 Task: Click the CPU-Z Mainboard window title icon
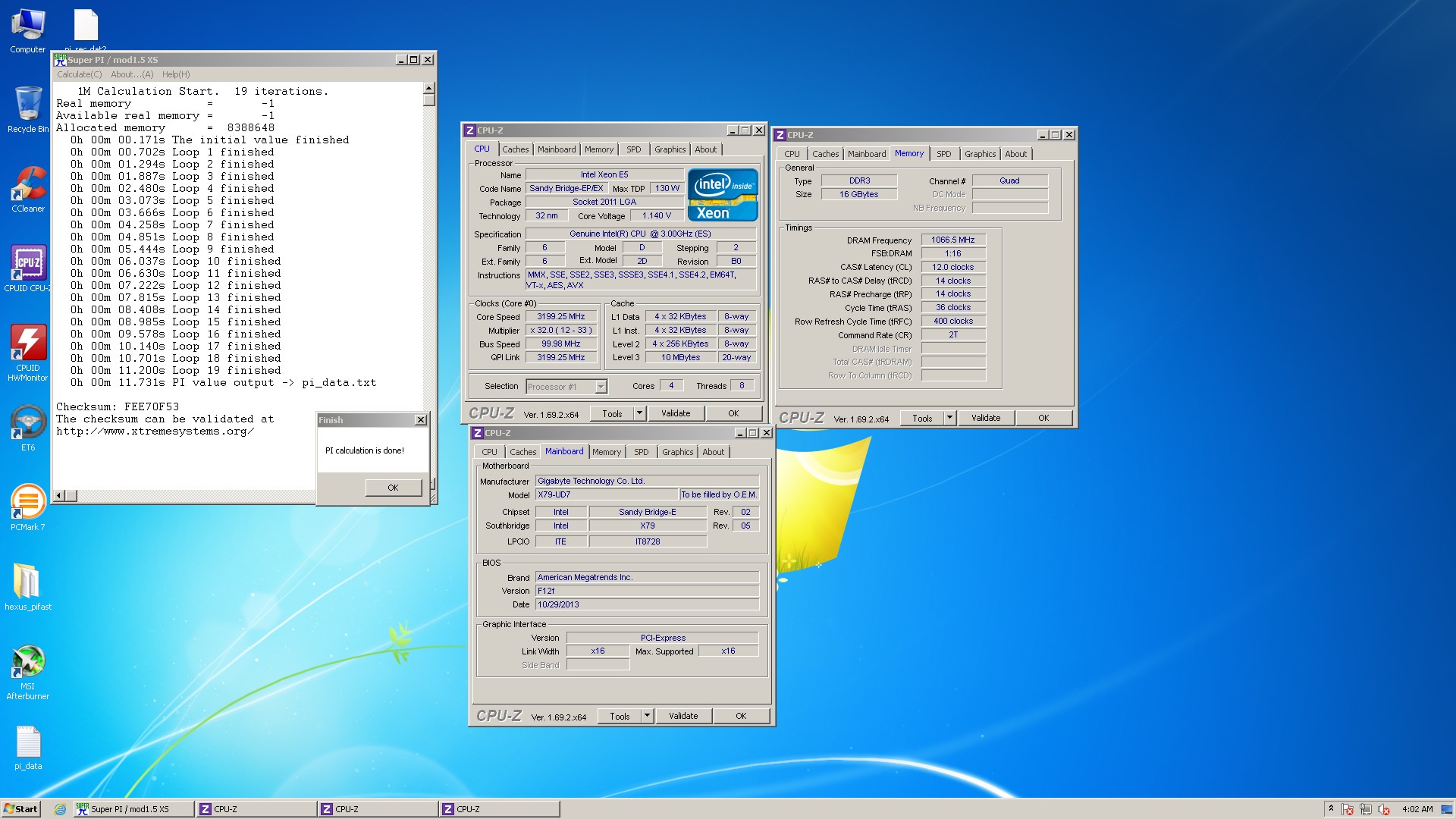coord(478,433)
